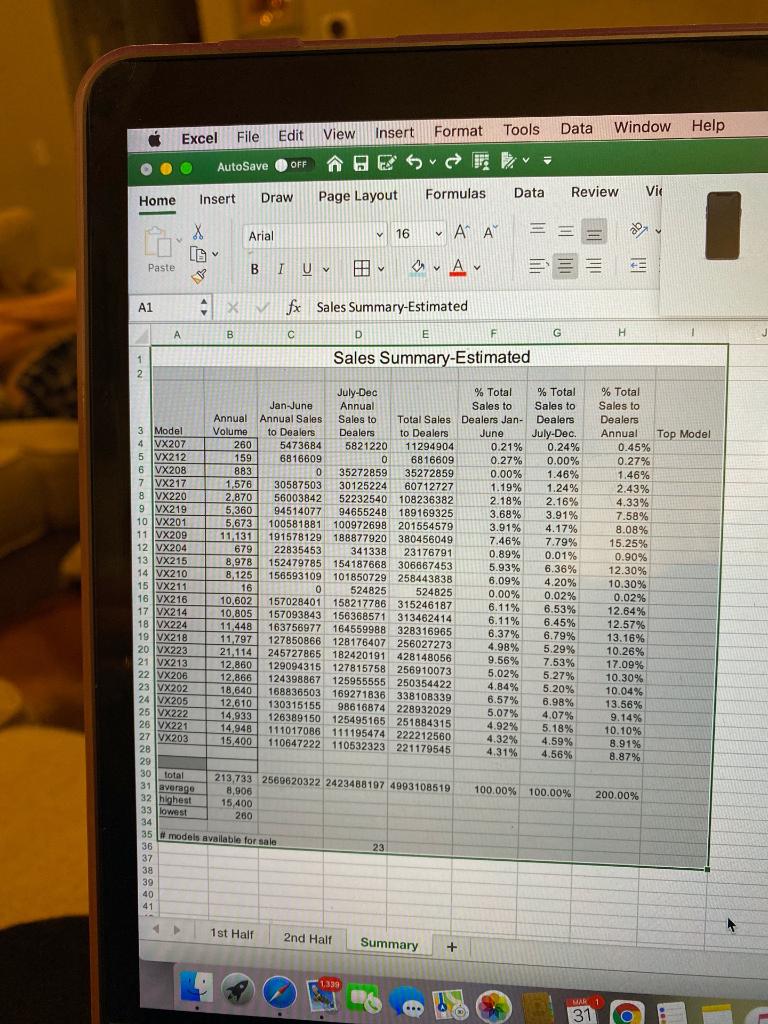Align text to bottom of cell
The image size is (768, 1024).
point(594,232)
